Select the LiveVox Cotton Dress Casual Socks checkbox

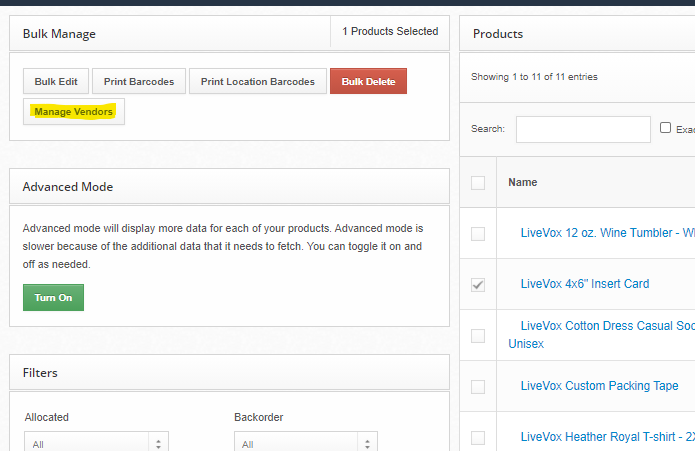coord(478,335)
